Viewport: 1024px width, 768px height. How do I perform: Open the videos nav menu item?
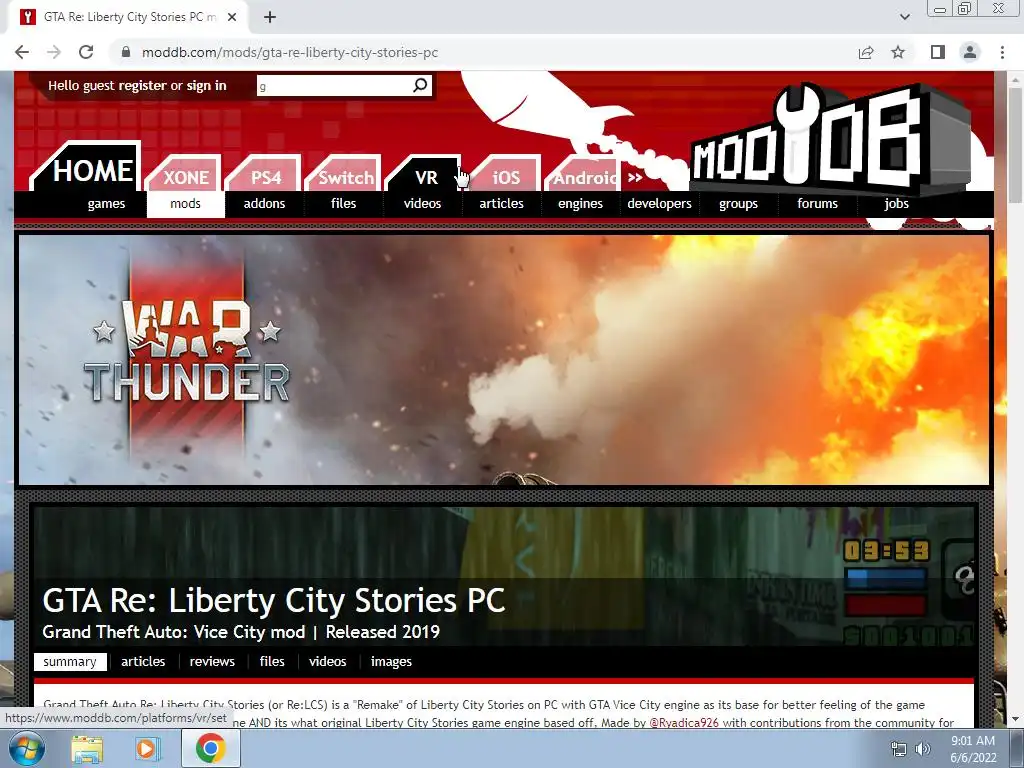[423, 204]
